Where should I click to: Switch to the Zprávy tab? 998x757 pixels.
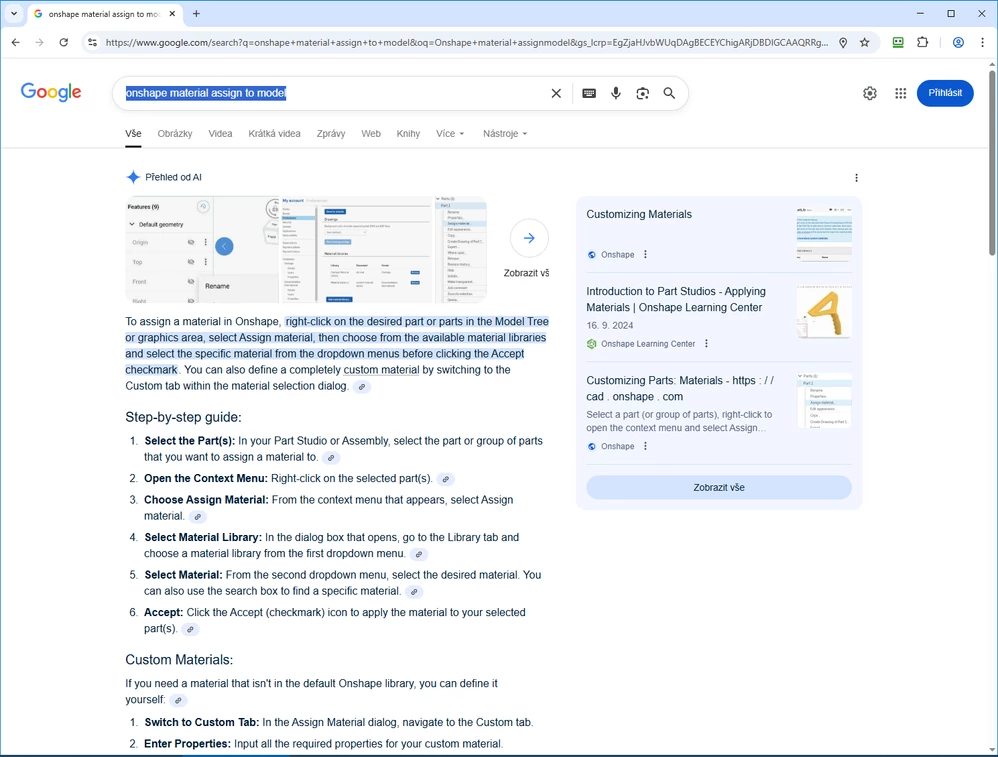330,133
